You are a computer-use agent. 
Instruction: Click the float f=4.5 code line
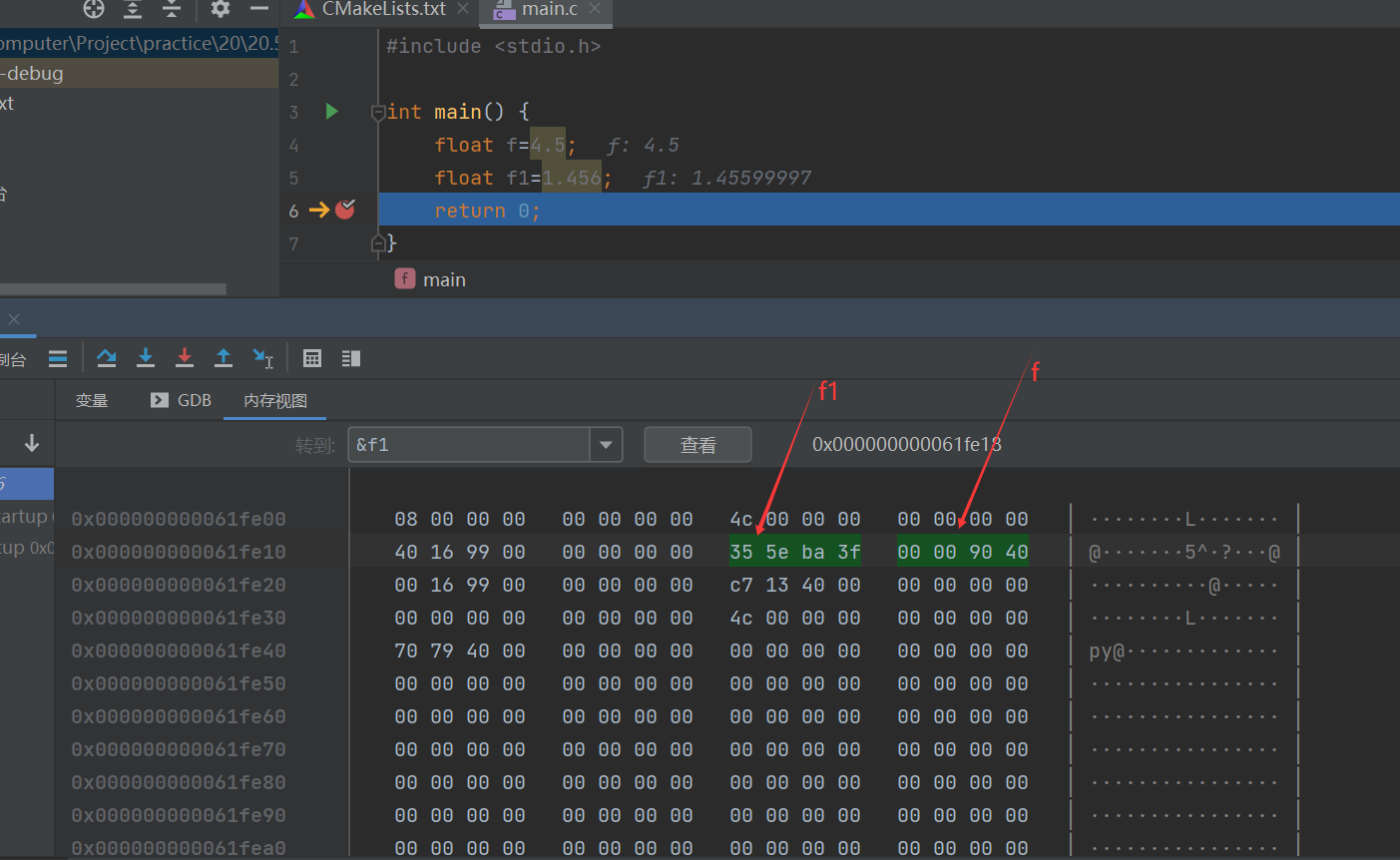505,145
